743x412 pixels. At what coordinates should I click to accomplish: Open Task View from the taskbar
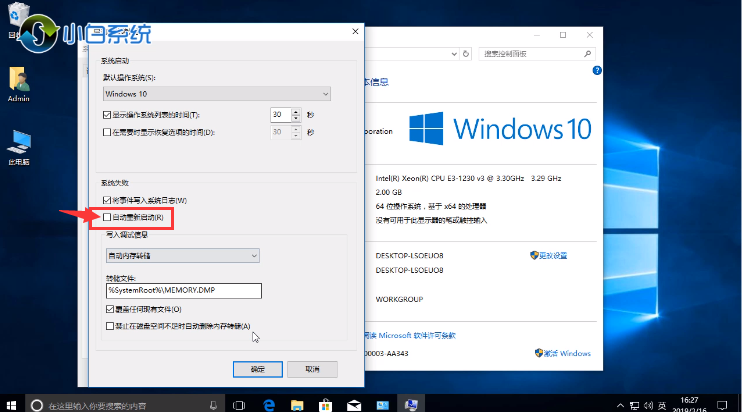[239, 405]
